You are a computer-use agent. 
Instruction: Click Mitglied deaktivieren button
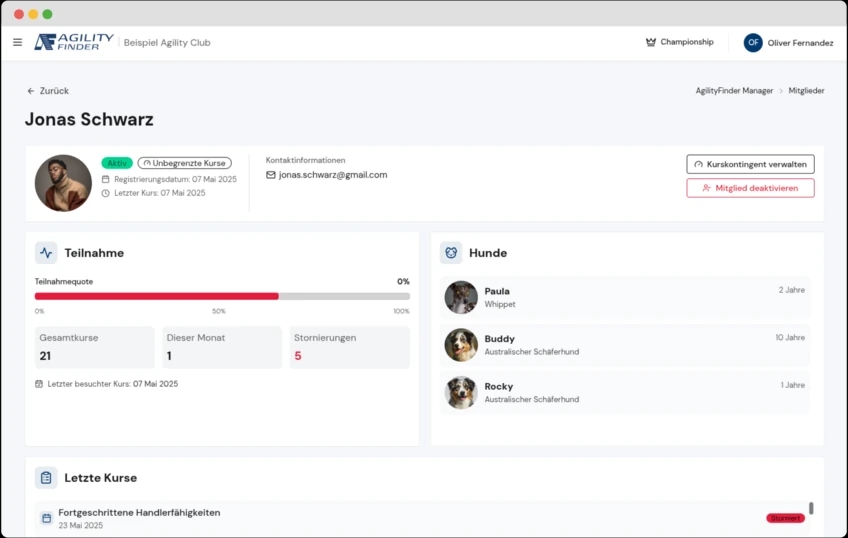750,188
